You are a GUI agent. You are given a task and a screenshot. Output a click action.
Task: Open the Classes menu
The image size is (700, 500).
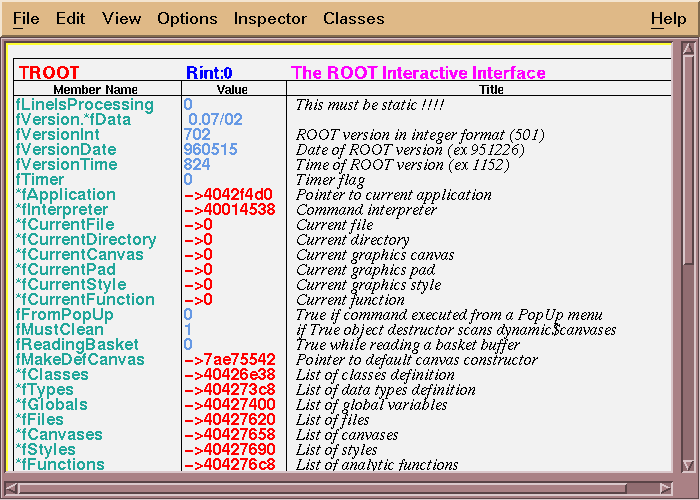point(353,19)
